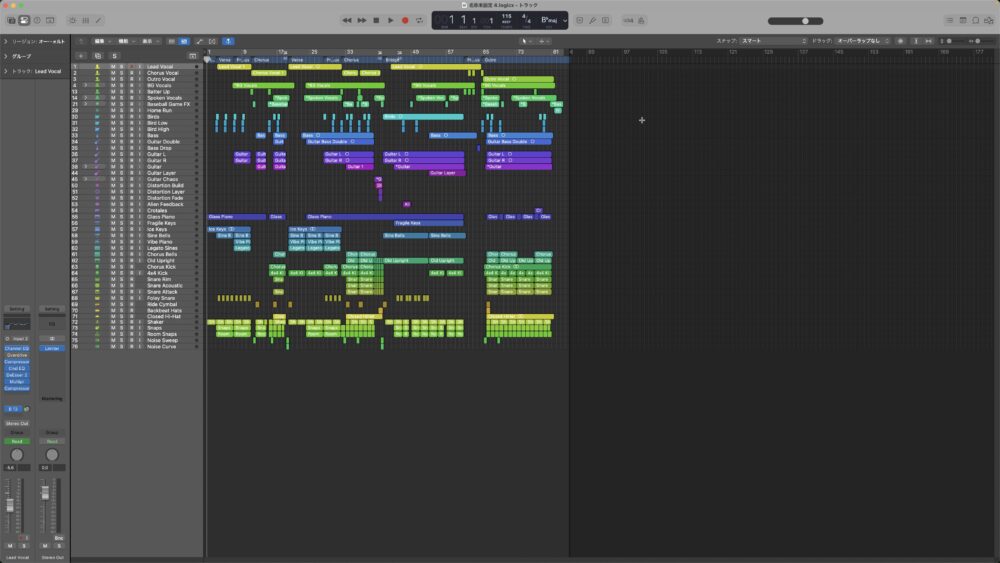Screen dimensions: 1000x563
Task: Toggle Cycle mode in the transport
Action: [420, 20]
